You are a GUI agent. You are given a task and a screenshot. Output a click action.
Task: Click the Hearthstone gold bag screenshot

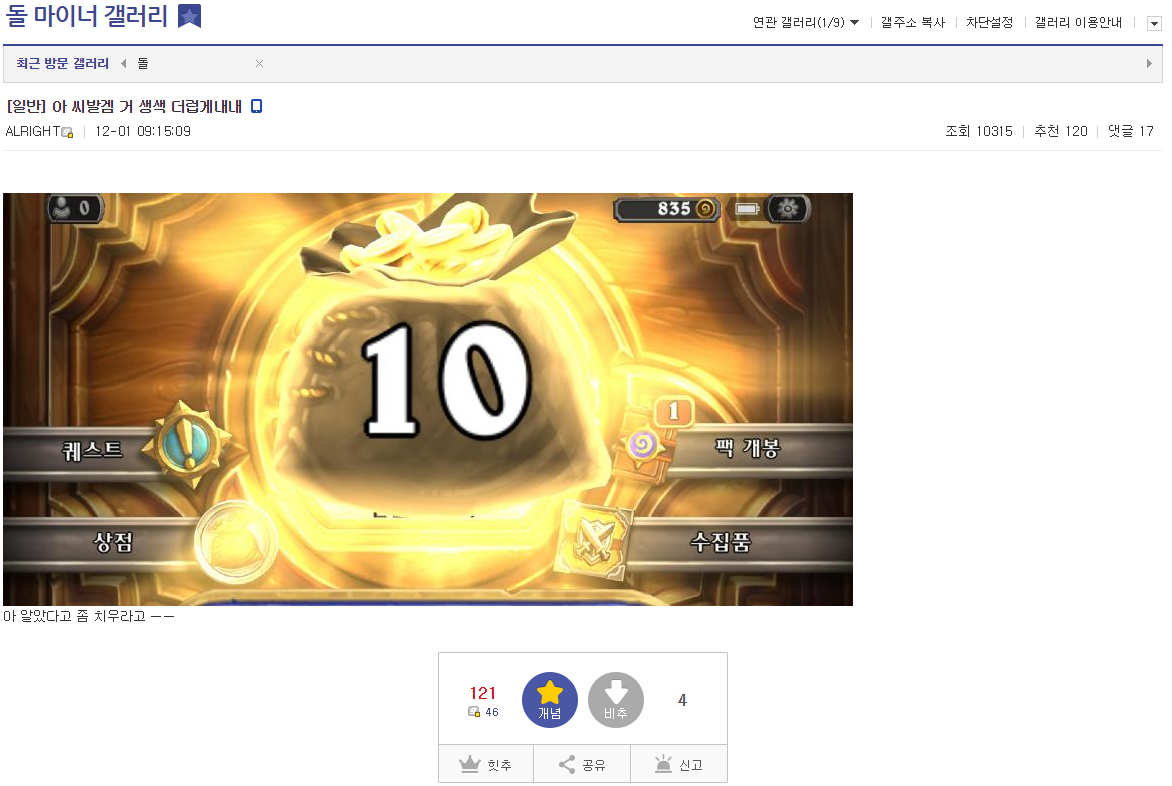[x=428, y=399]
